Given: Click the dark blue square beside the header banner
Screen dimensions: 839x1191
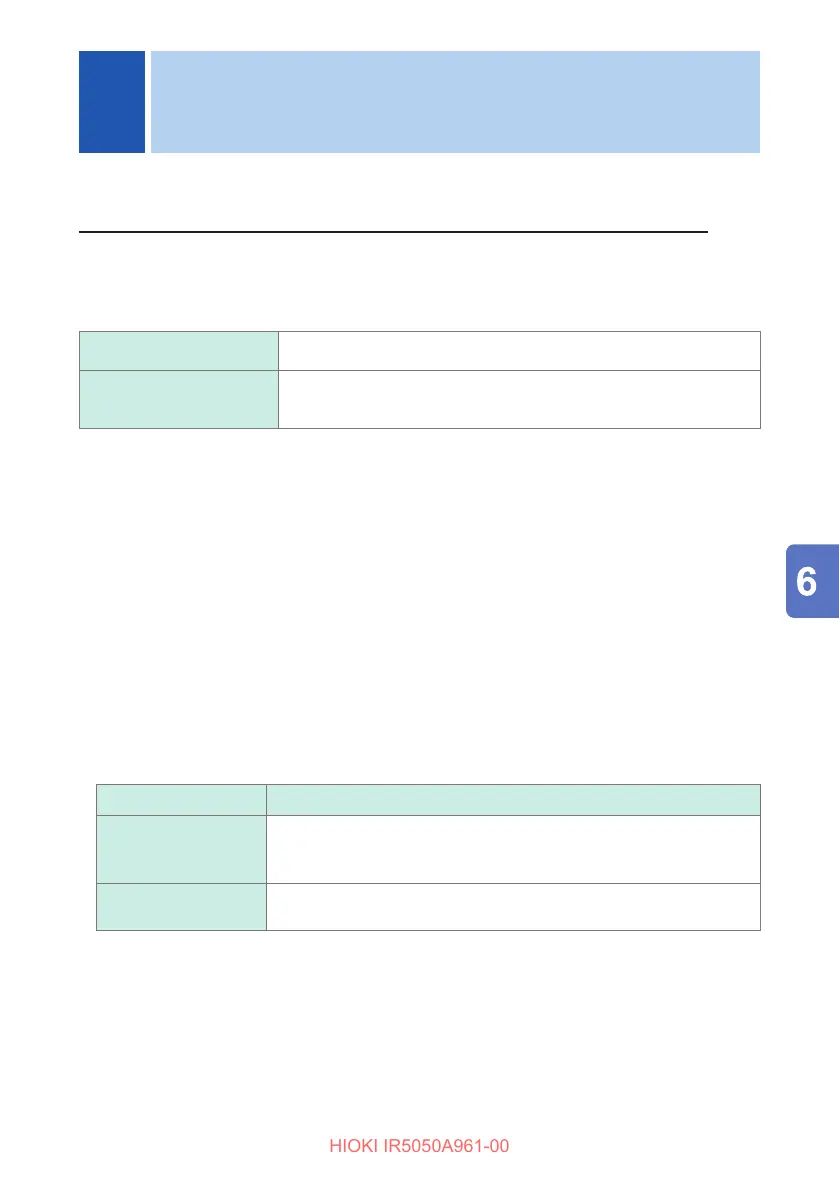Looking at the screenshot, I should [x=112, y=102].
